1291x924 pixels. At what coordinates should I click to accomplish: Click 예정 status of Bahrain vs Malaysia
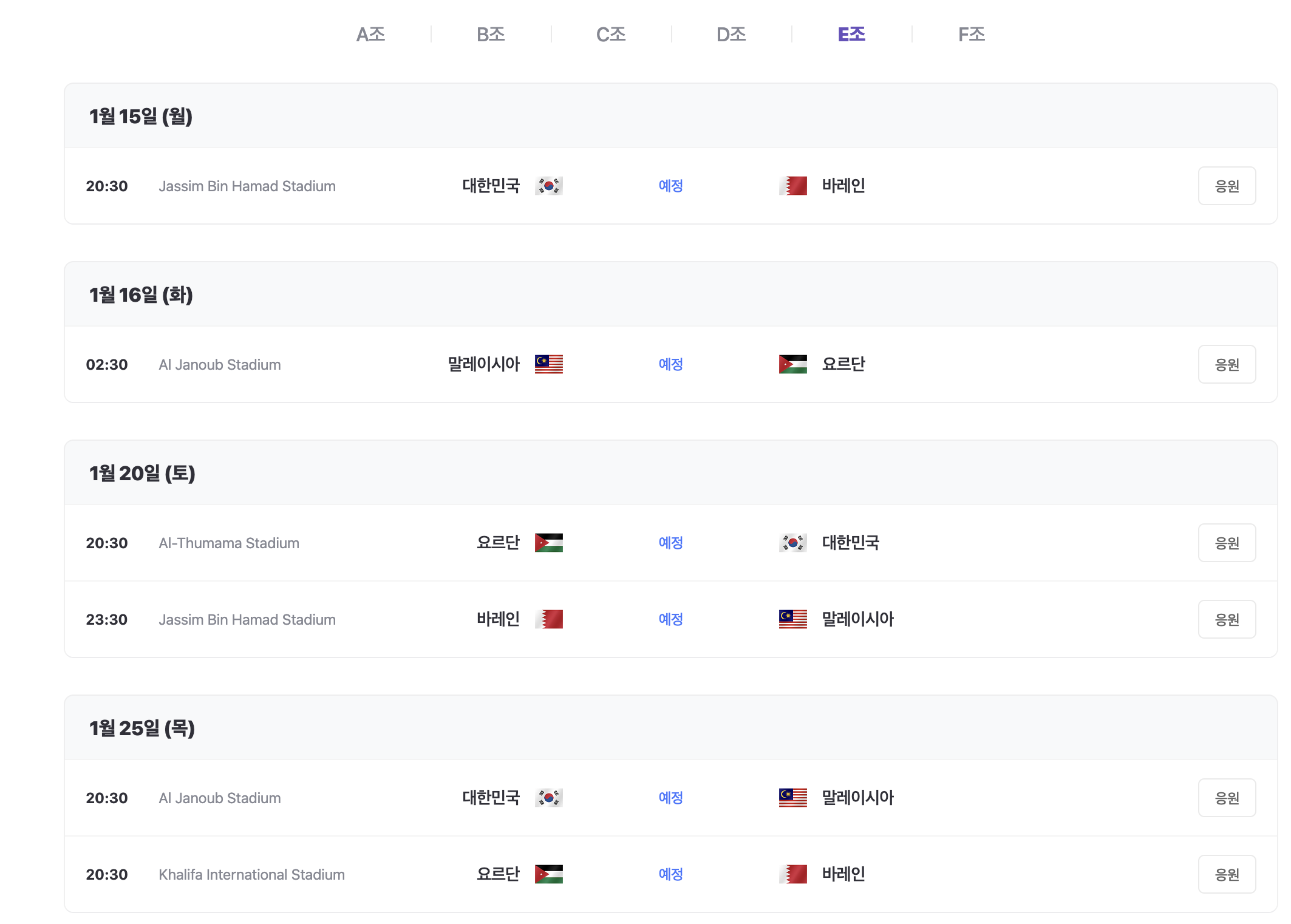click(x=670, y=619)
